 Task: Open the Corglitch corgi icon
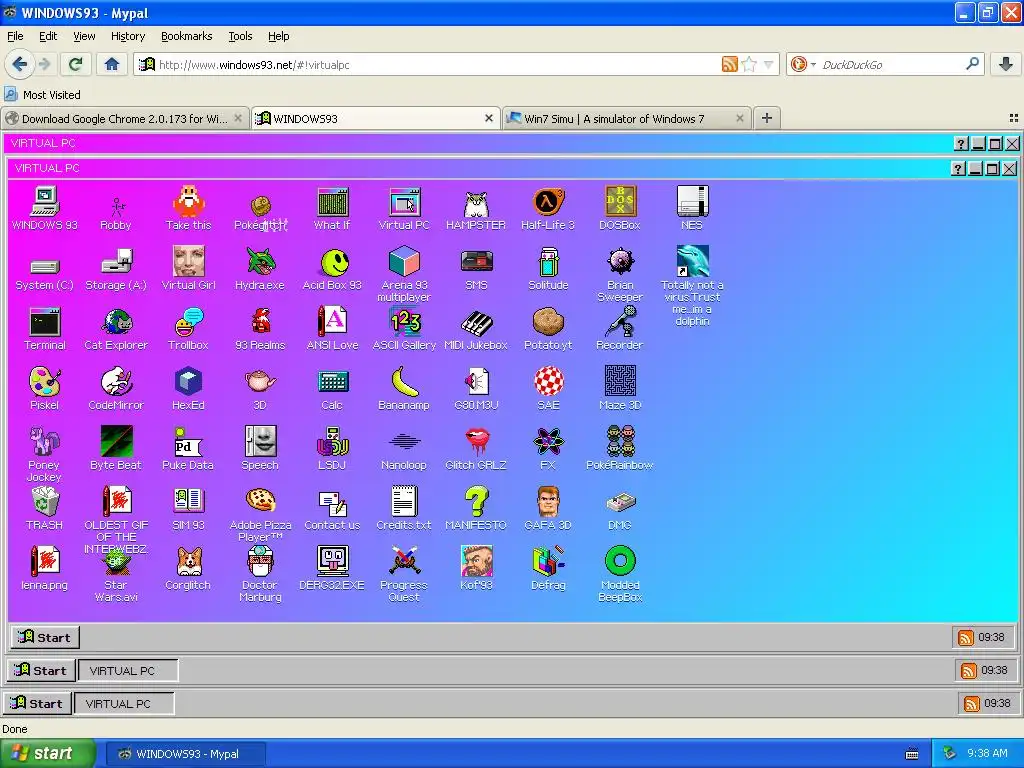(188, 568)
